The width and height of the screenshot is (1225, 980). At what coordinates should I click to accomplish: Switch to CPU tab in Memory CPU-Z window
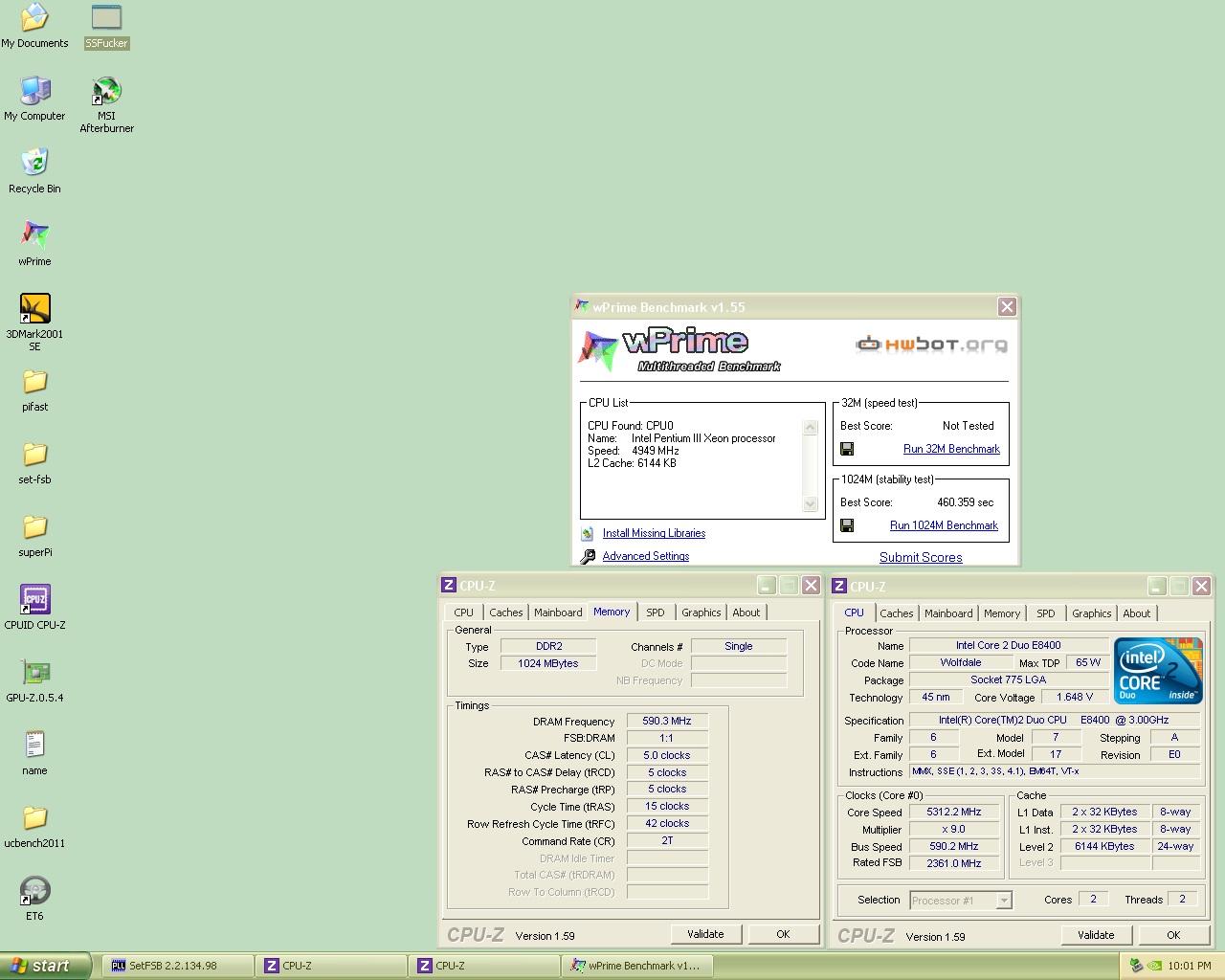coord(464,612)
